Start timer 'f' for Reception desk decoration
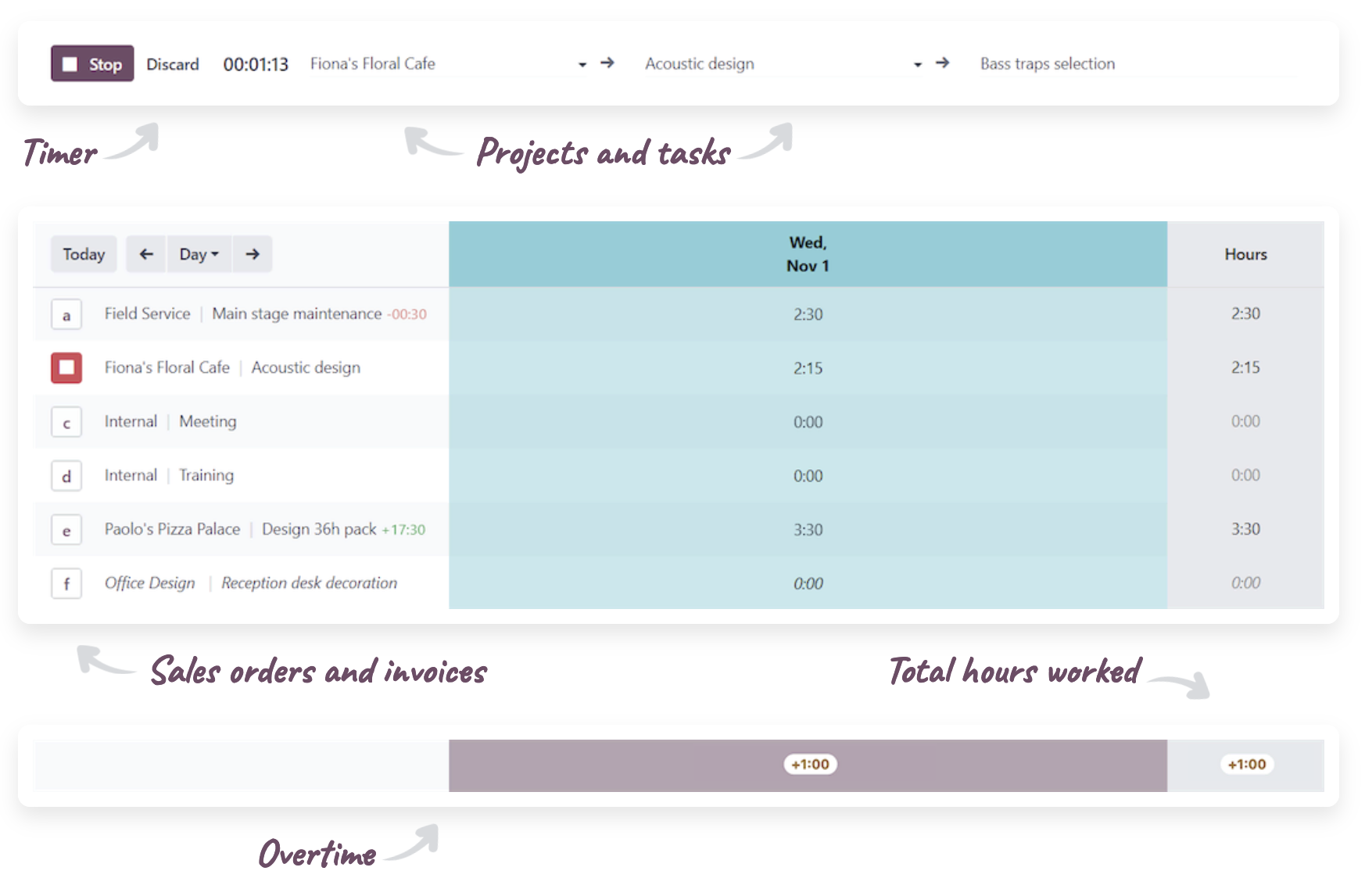1365x896 pixels. (66, 583)
